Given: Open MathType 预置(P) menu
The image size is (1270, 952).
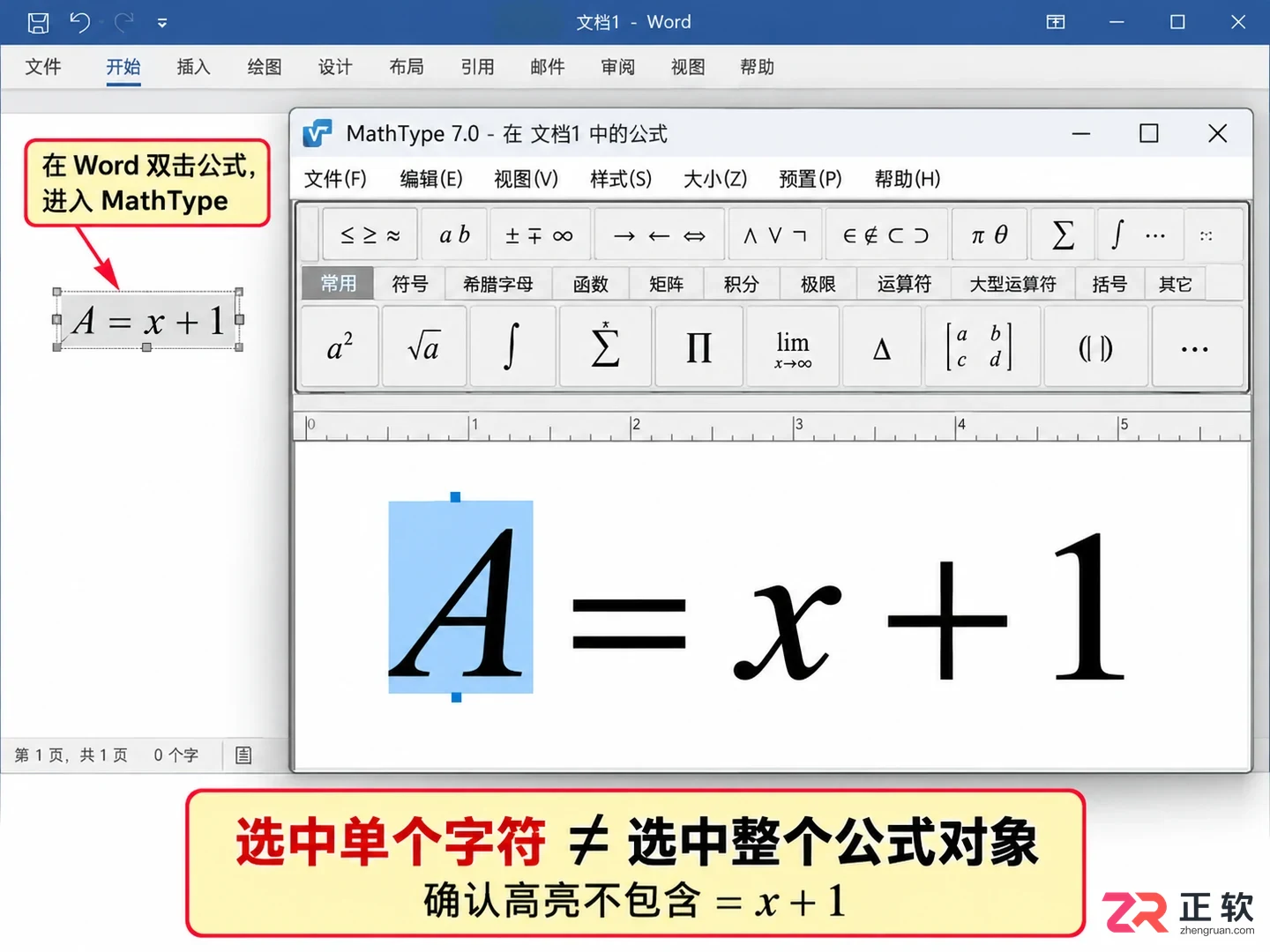Looking at the screenshot, I should (811, 179).
